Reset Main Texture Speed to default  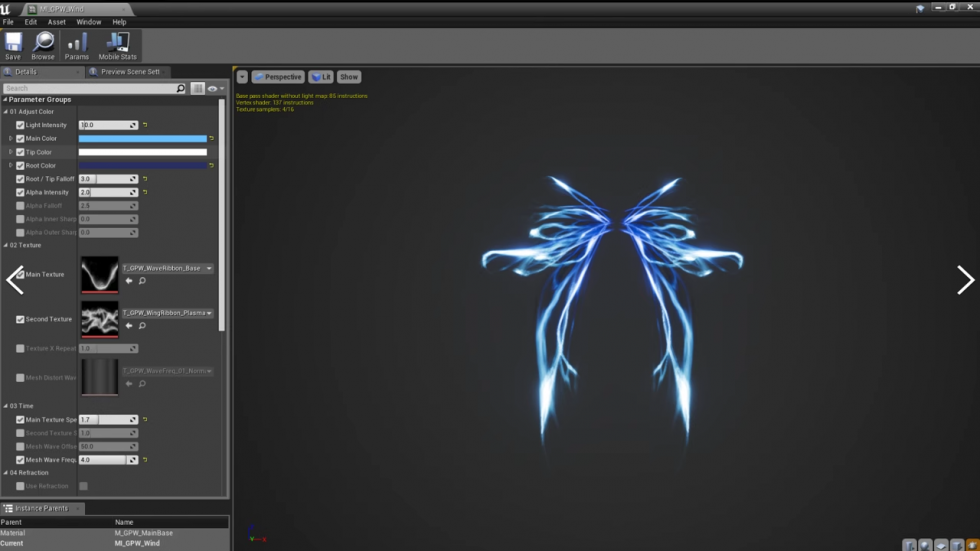(145, 420)
